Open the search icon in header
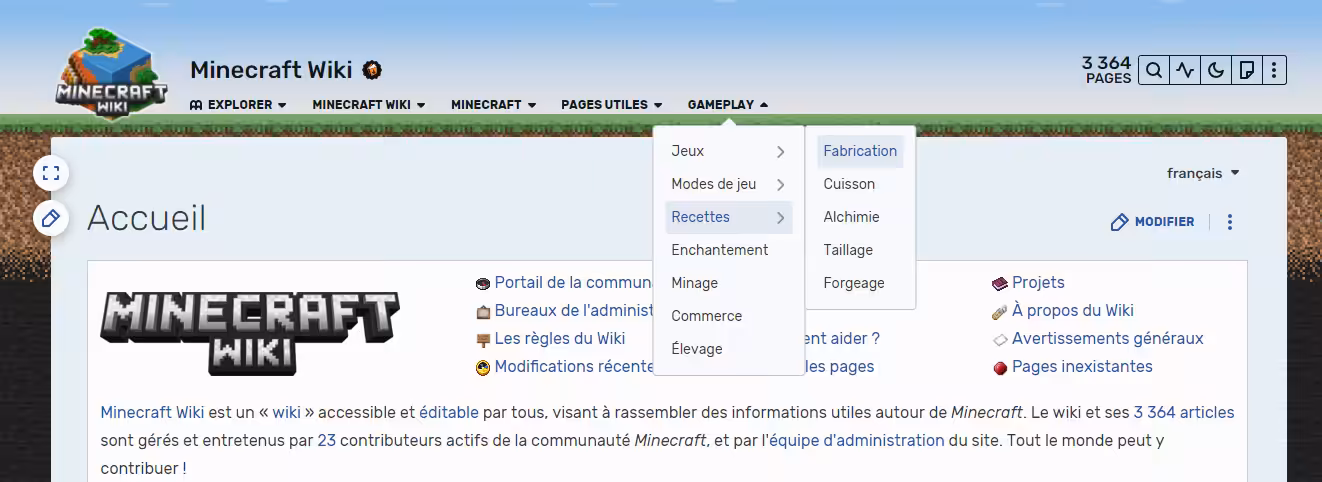Image resolution: width=1322 pixels, height=482 pixels. (1154, 70)
